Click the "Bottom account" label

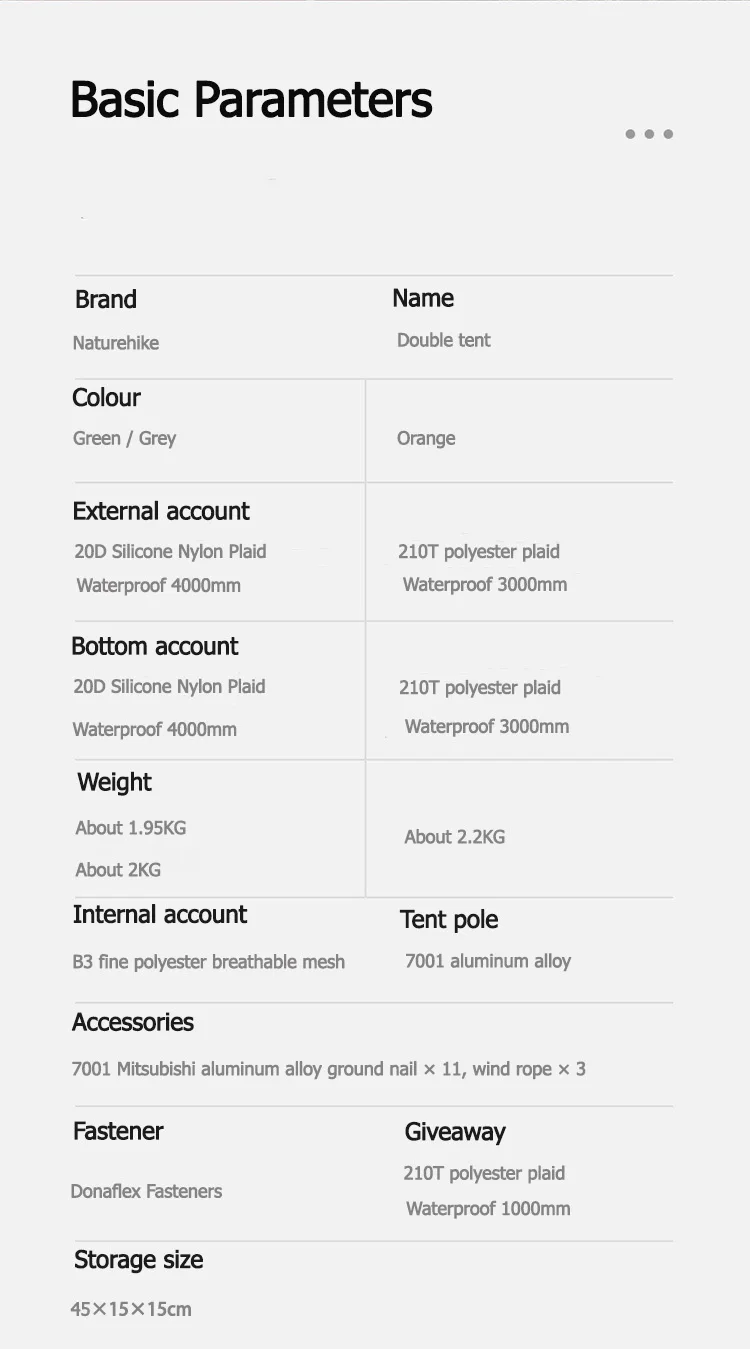pos(155,646)
